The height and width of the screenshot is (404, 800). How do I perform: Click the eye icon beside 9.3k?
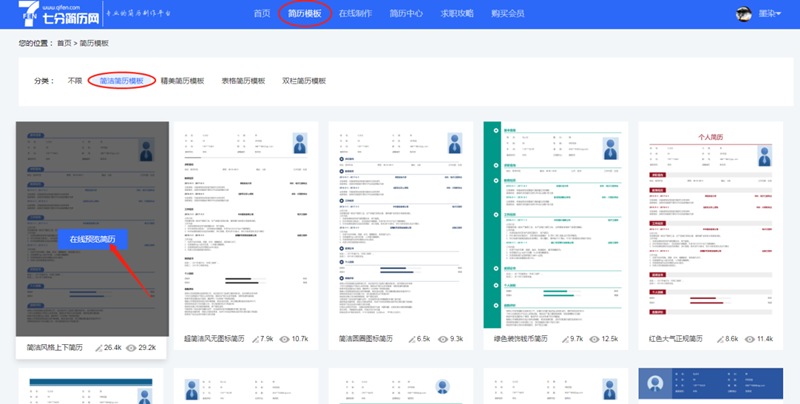(443, 339)
